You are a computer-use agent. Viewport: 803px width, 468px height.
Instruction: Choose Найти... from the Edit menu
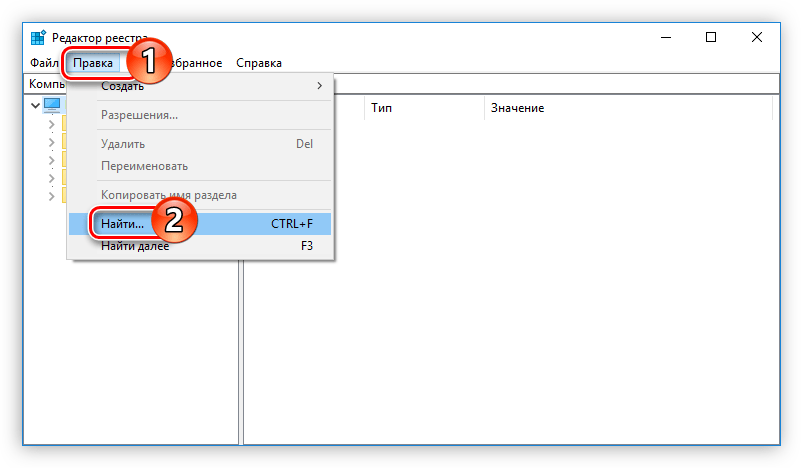point(121,224)
